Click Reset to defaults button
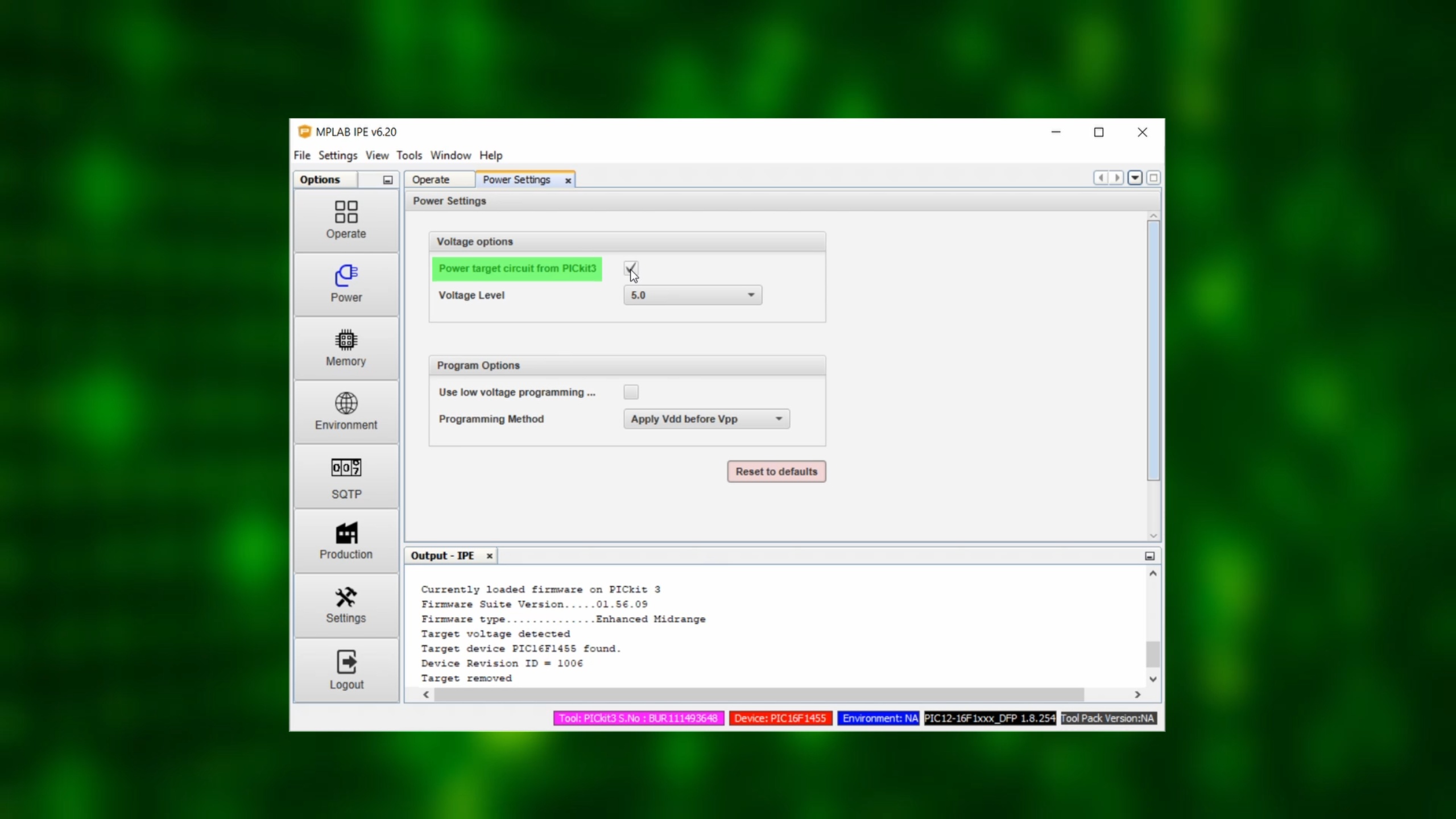Screen dimensions: 1456x819 click(776, 471)
